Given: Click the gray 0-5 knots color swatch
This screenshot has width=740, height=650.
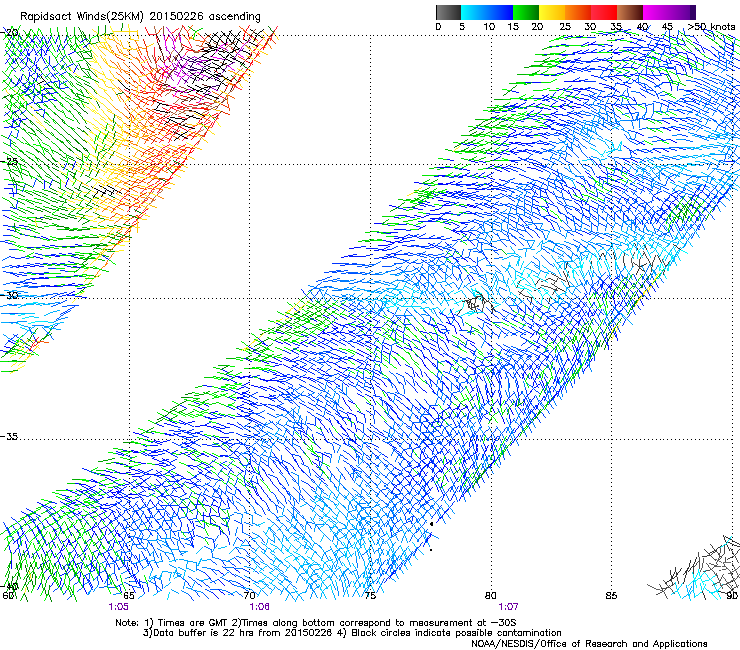Looking at the screenshot, I should tap(448, 12).
